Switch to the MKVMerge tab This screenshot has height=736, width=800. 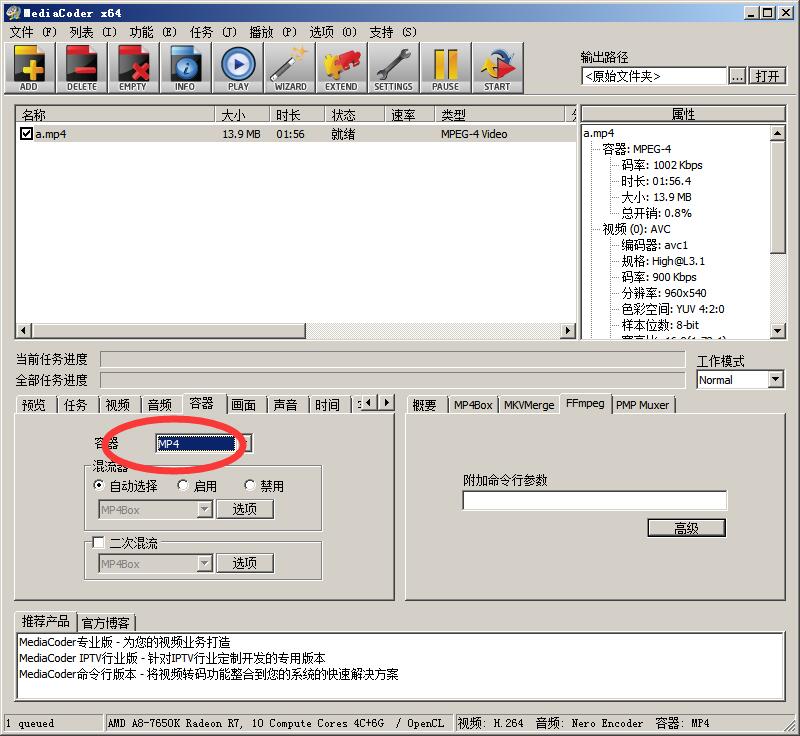[x=529, y=405]
